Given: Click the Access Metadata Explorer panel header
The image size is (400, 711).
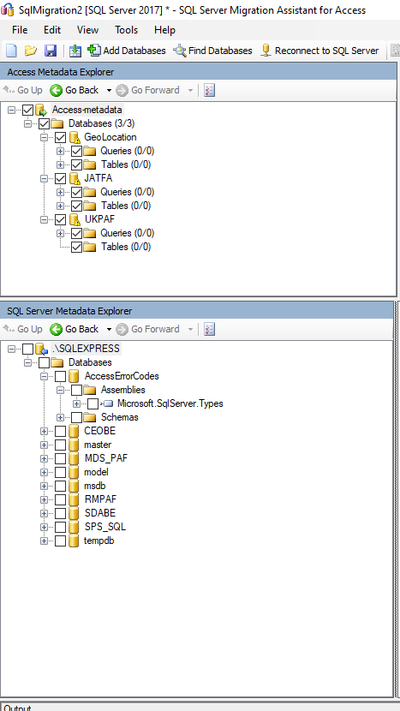Looking at the screenshot, I should coord(199,72).
